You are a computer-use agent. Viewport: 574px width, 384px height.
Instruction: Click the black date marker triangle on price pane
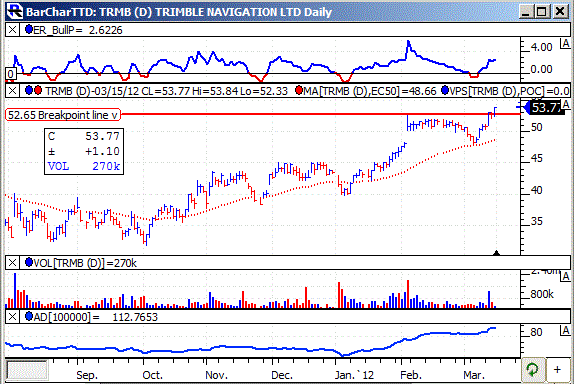coord(496,253)
